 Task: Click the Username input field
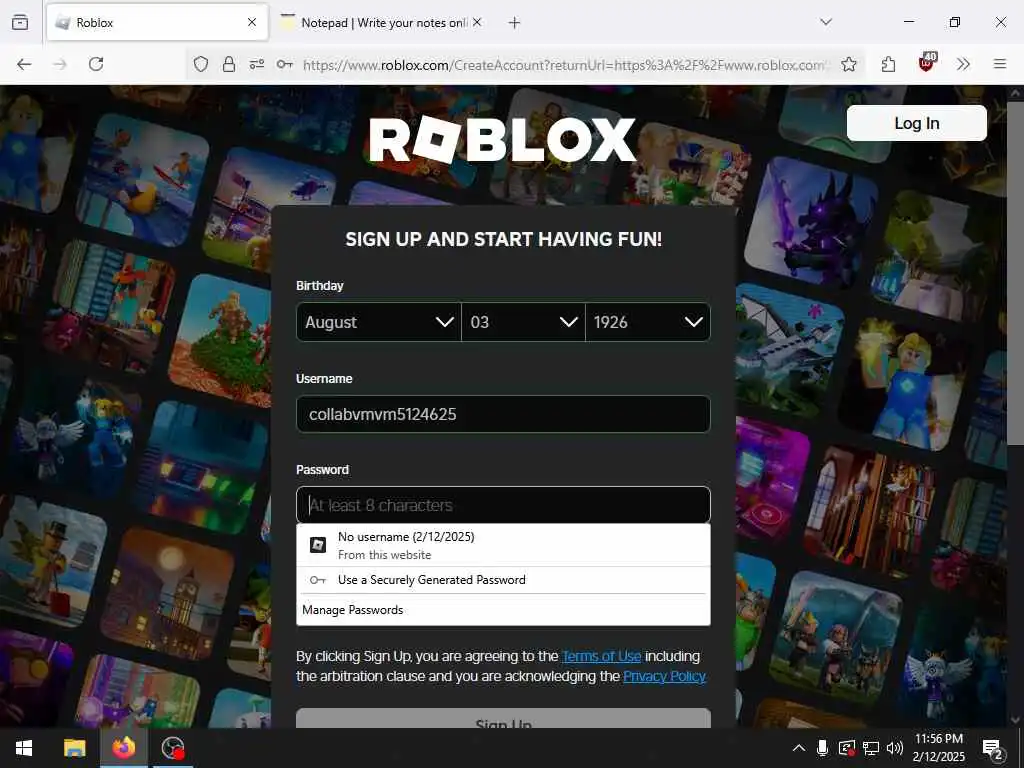(503, 414)
